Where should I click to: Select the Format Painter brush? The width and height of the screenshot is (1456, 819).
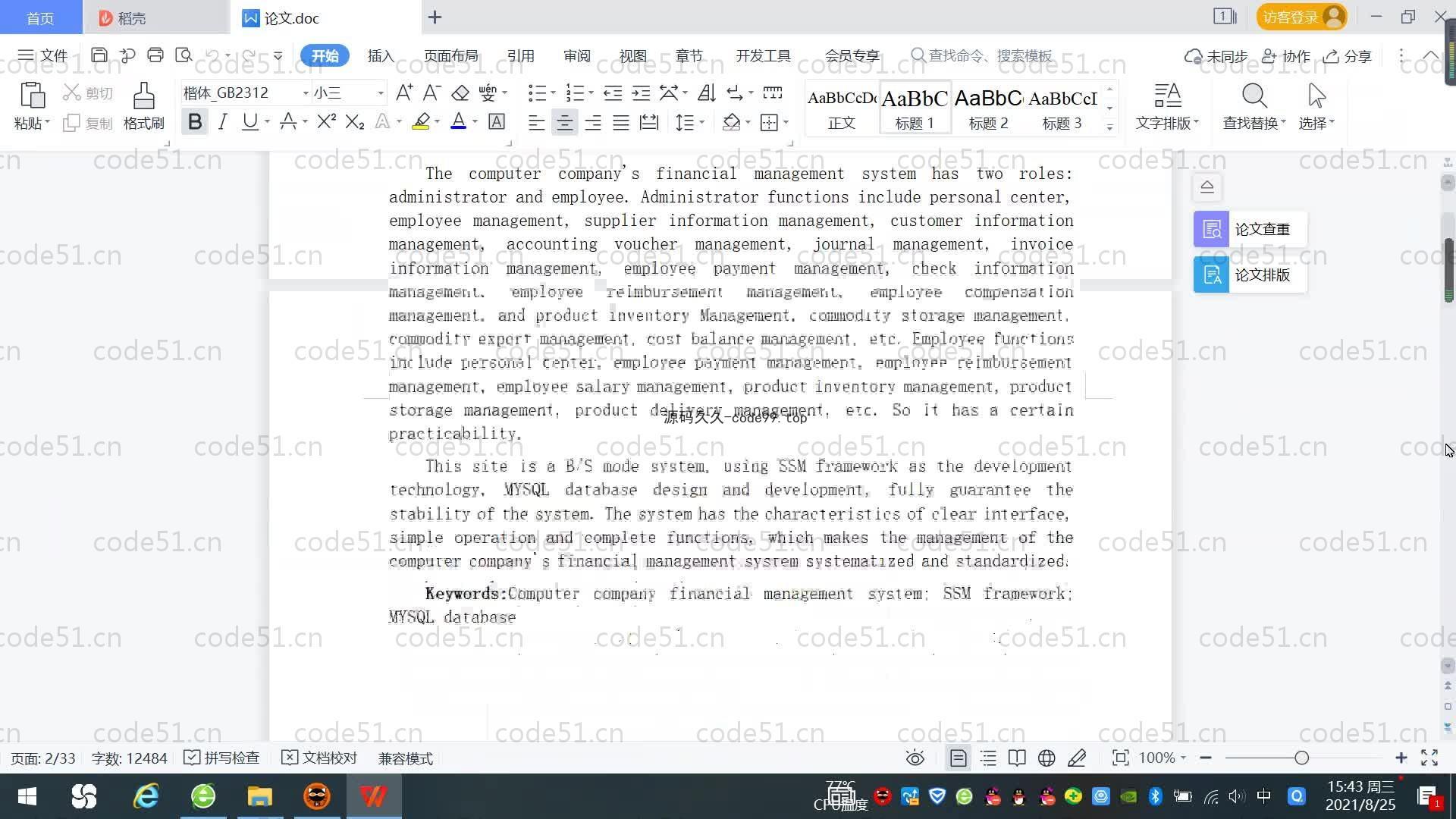(x=143, y=96)
